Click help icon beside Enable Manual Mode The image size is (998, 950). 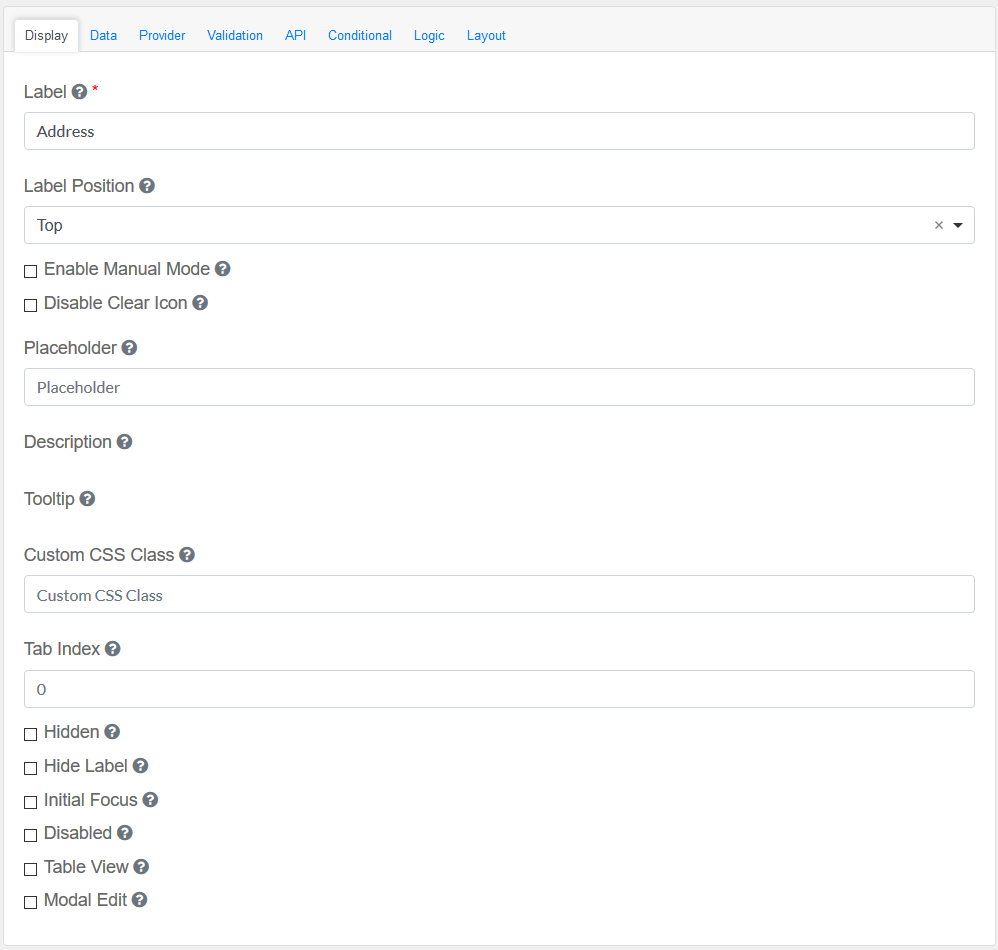[223, 269]
